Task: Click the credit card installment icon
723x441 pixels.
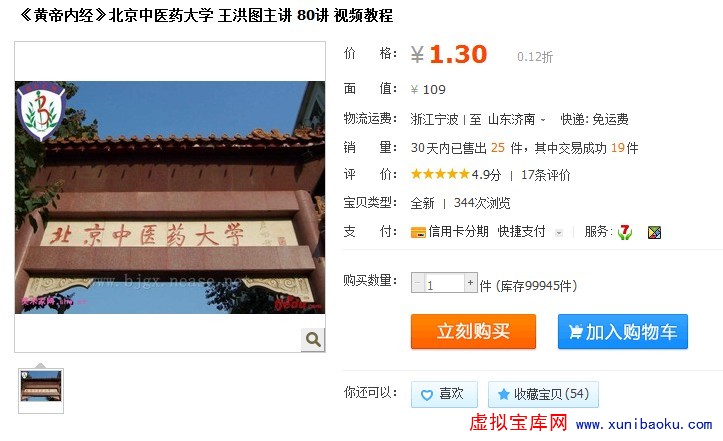Action: (418, 232)
